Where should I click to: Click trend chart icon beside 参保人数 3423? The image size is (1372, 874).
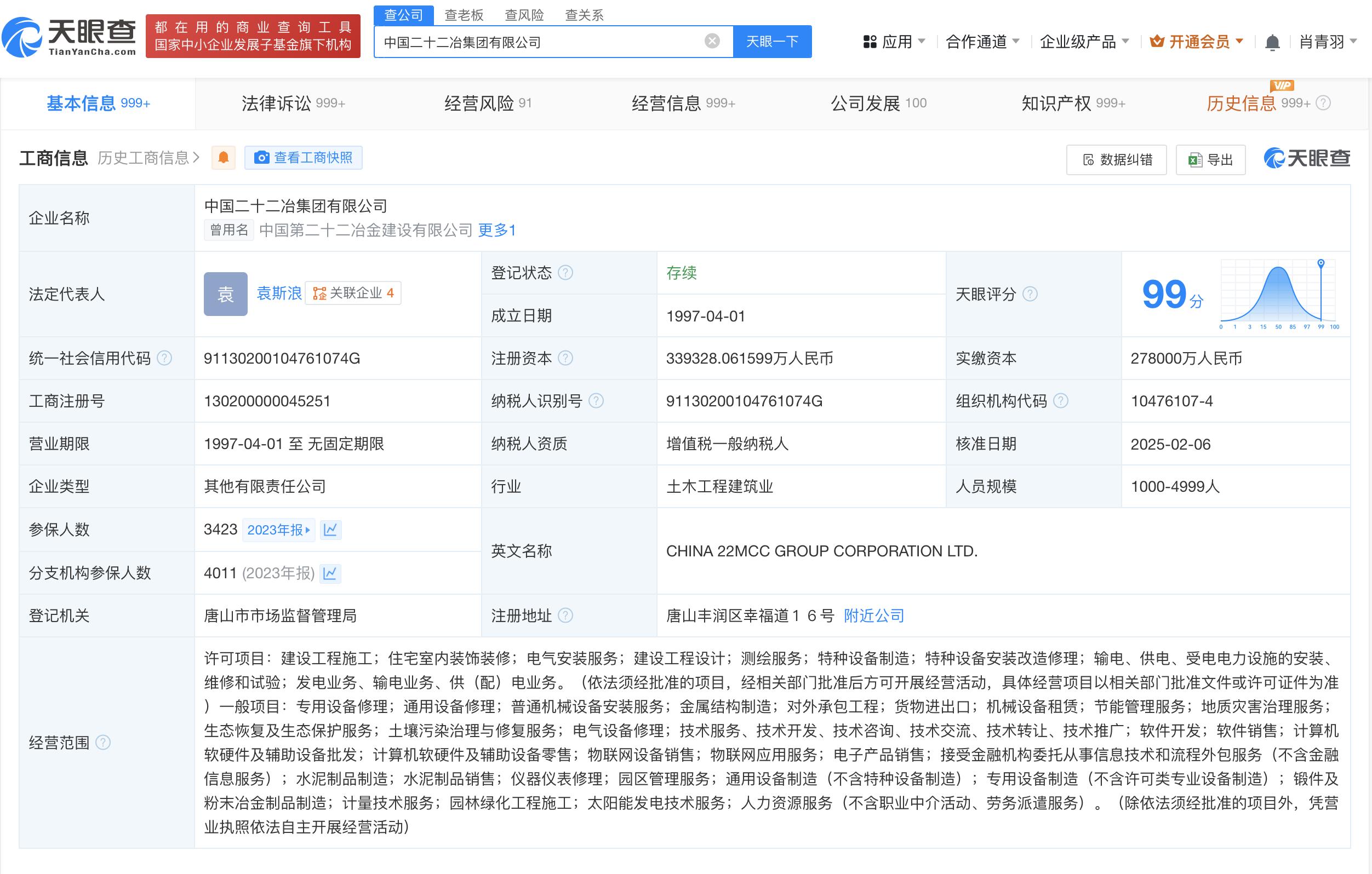pos(330,530)
